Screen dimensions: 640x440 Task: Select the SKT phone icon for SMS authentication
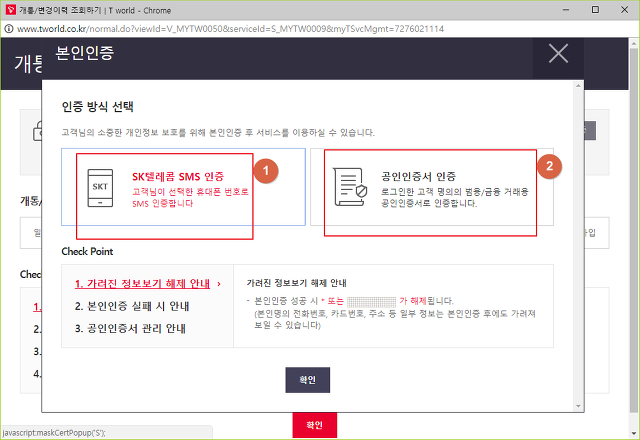click(100, 188)
